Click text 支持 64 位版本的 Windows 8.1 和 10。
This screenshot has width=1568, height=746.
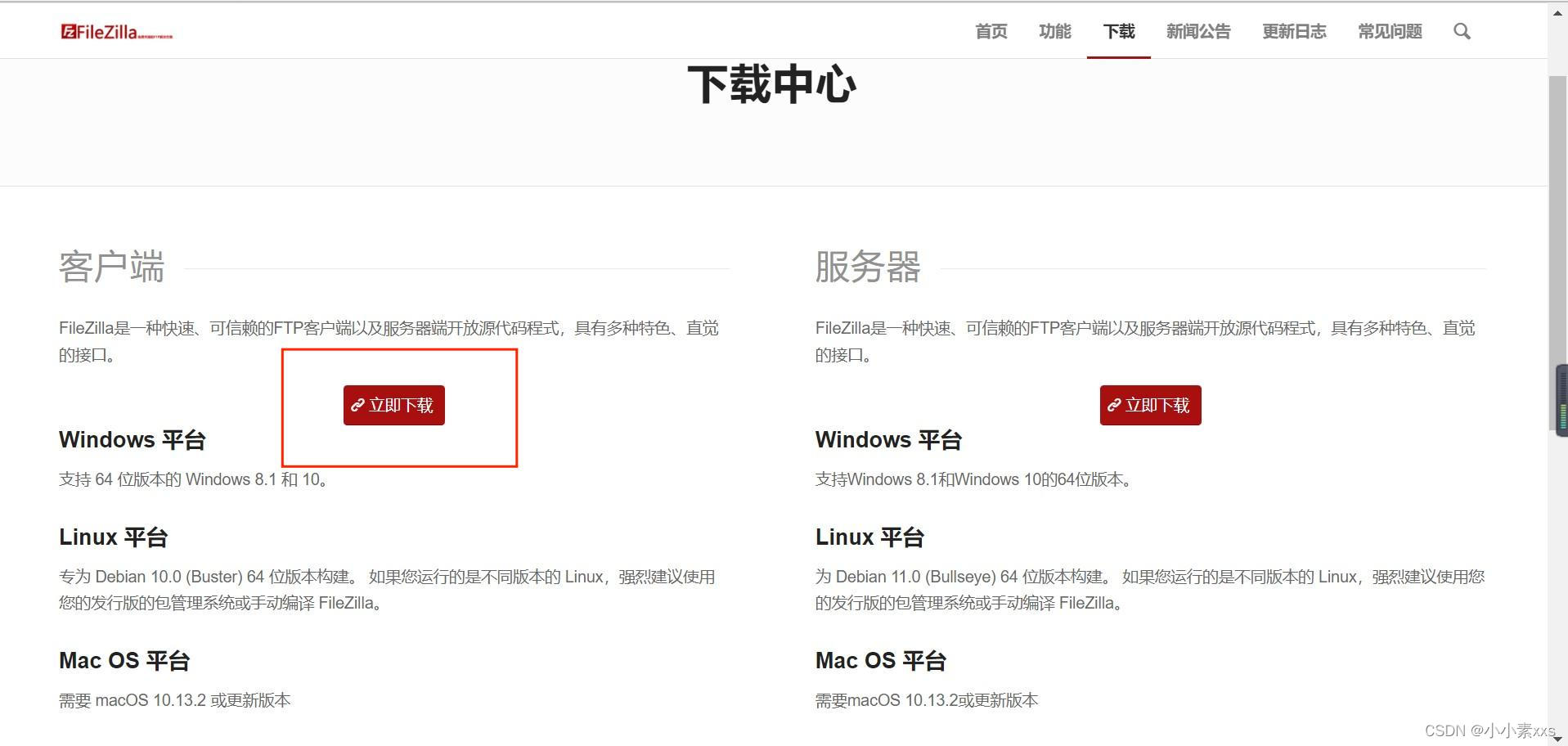pos(194,479)
